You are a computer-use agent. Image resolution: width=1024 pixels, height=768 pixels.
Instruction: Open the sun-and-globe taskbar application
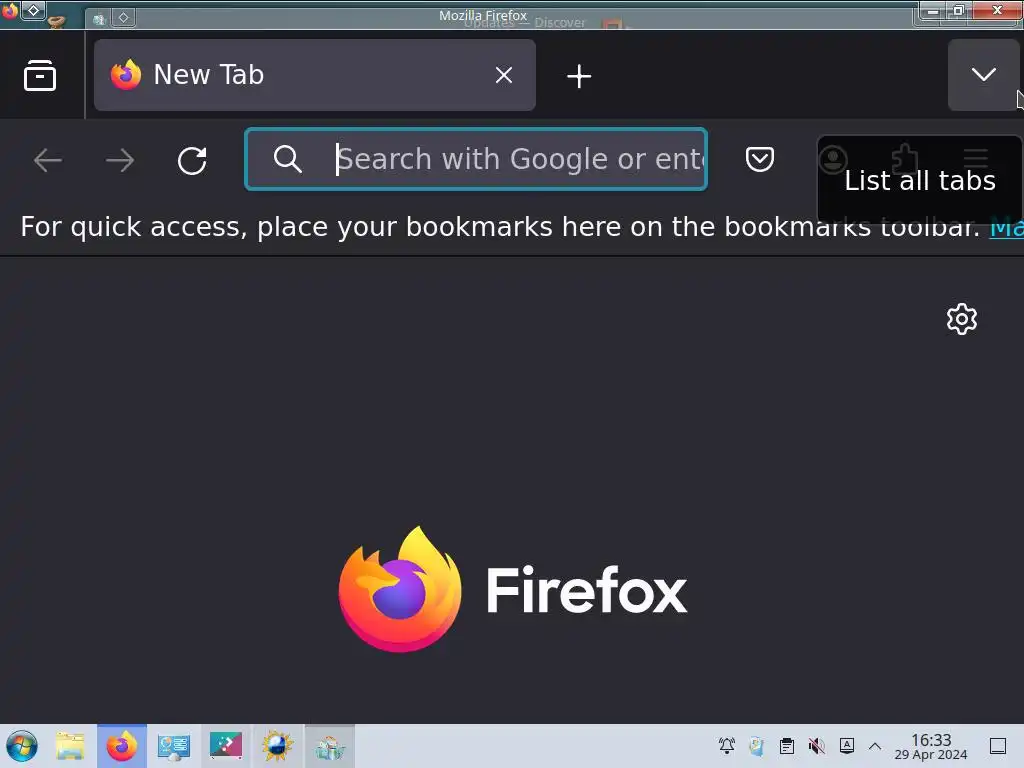tap(278, 746)
